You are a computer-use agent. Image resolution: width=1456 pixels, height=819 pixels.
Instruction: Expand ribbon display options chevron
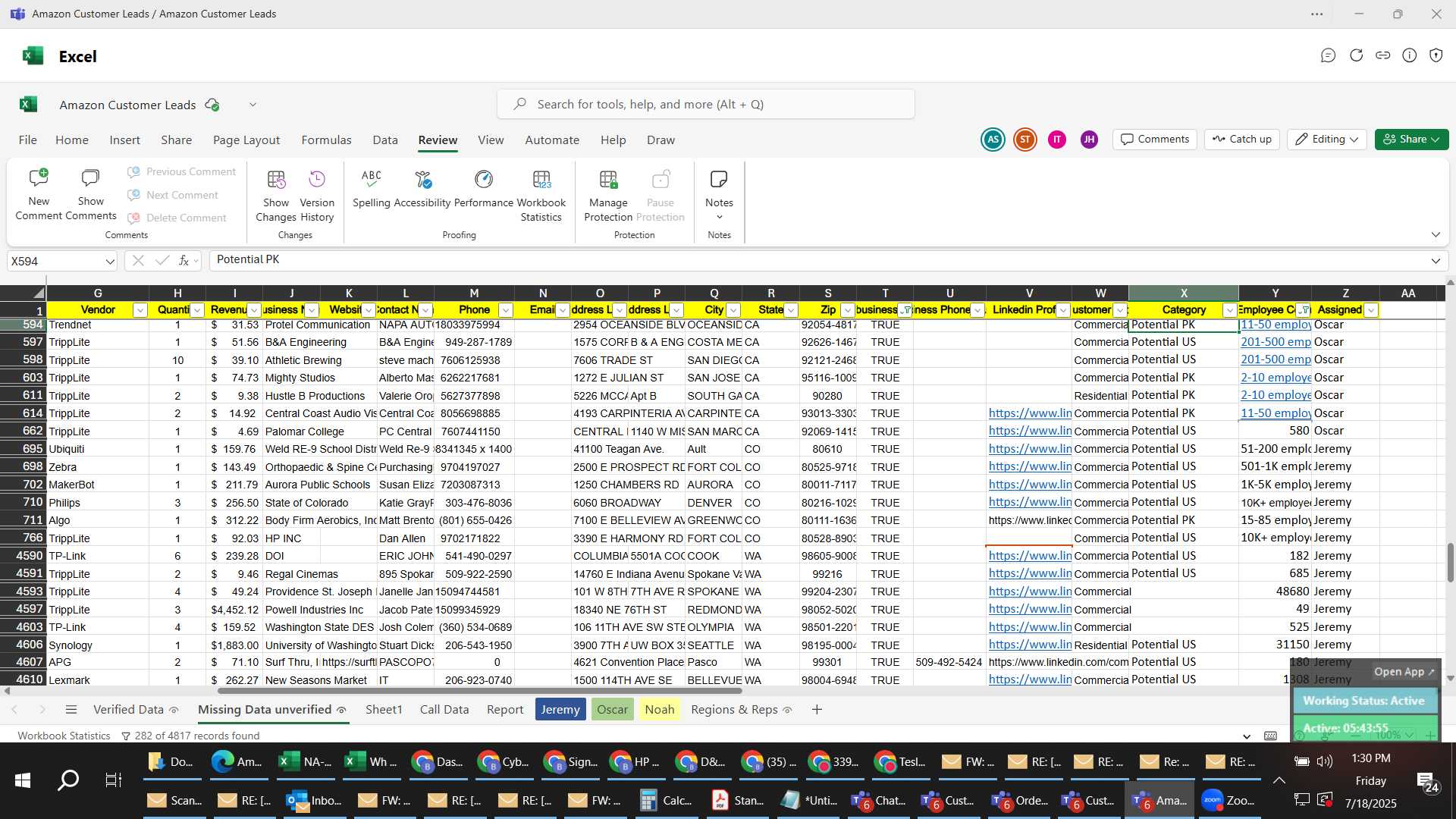[x=1435, y=235]
